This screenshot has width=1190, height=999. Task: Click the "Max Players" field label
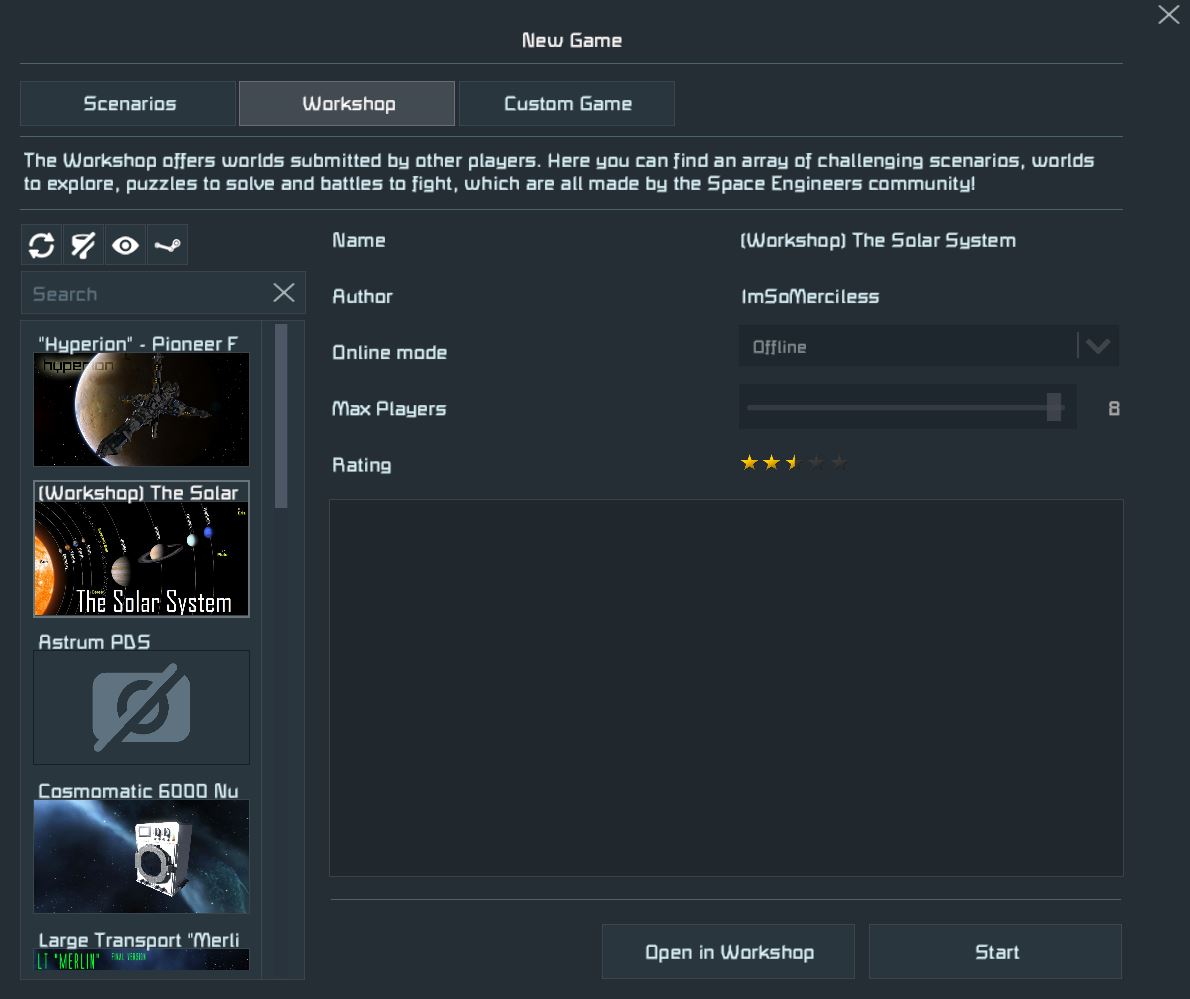click(x=389, y=408)
